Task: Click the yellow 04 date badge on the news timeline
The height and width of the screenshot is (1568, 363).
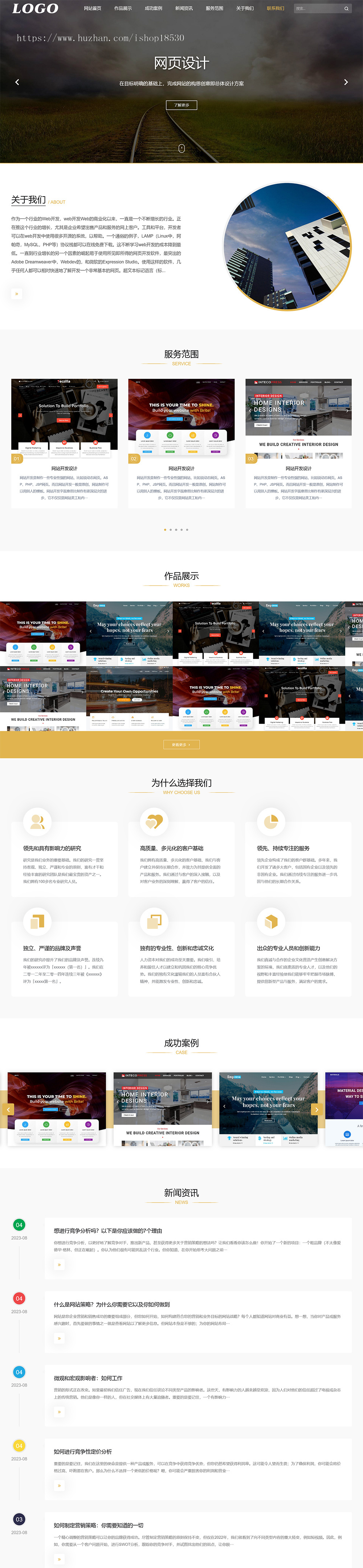Action: tap(19, 1446)
